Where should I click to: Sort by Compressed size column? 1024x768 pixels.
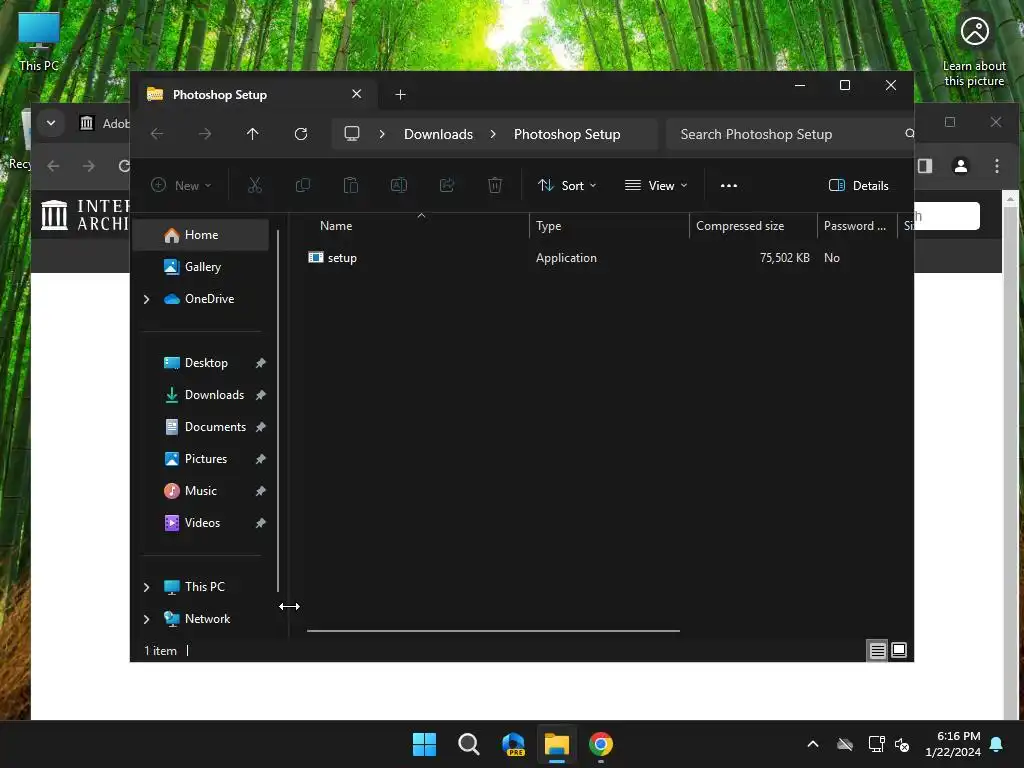[x=753, y=226]
